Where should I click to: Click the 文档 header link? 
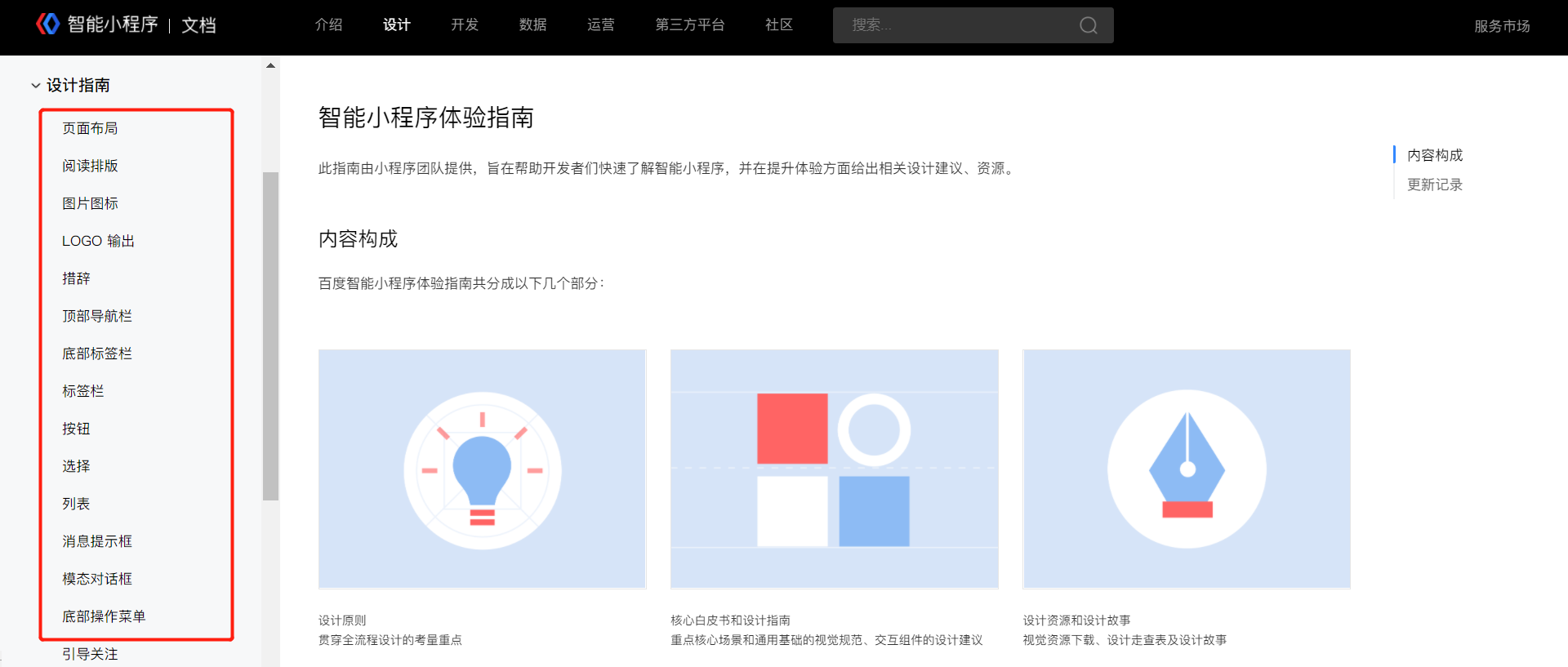[198, 25]
